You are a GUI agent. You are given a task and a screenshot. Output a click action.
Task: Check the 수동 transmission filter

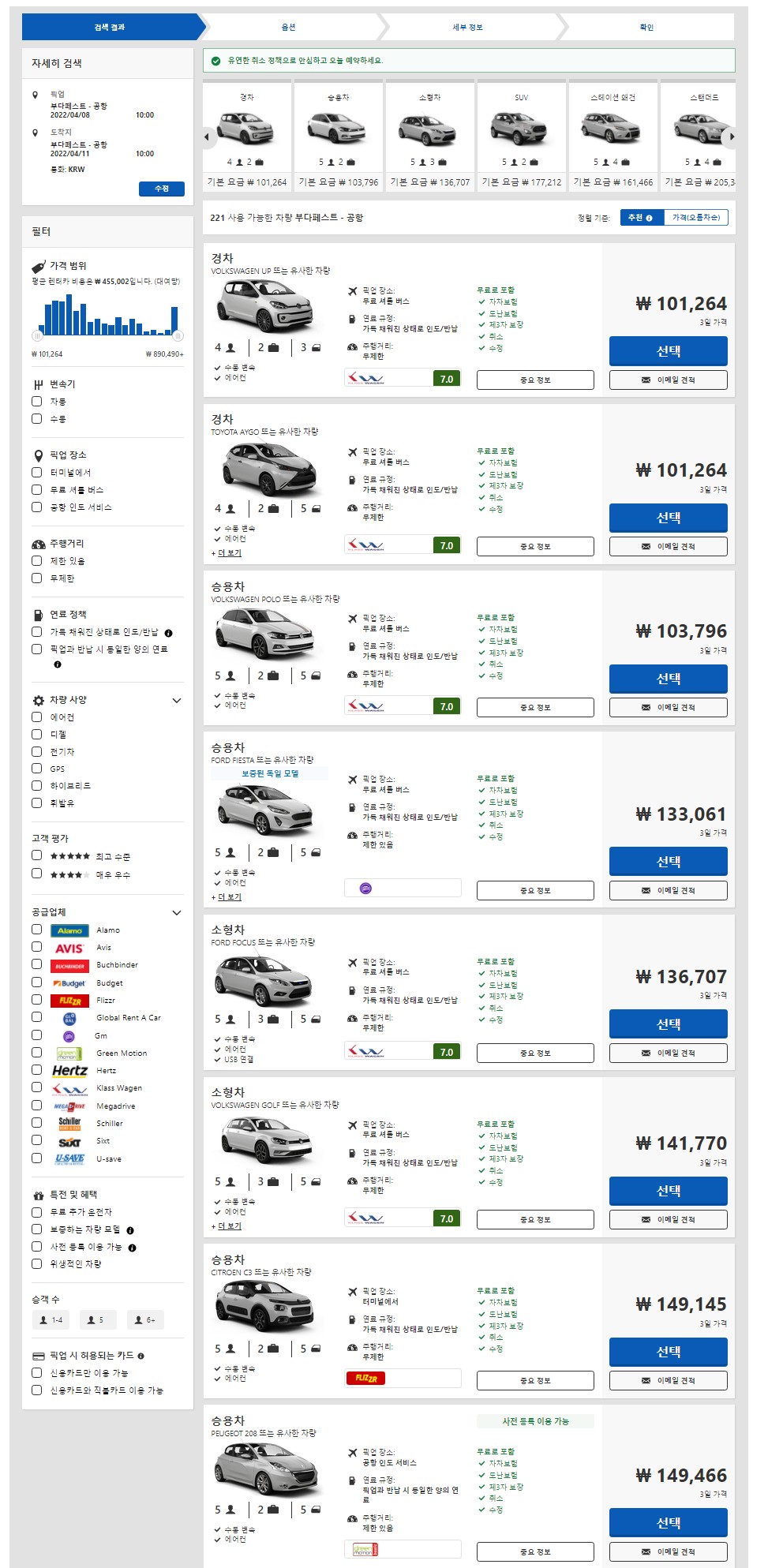(x=36, y=418)
